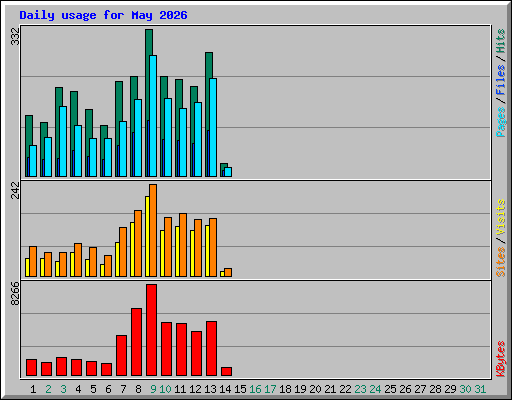Click the yellow visits bar for day 8
Viewport: 512px width, 400px height.
(132, 249)
